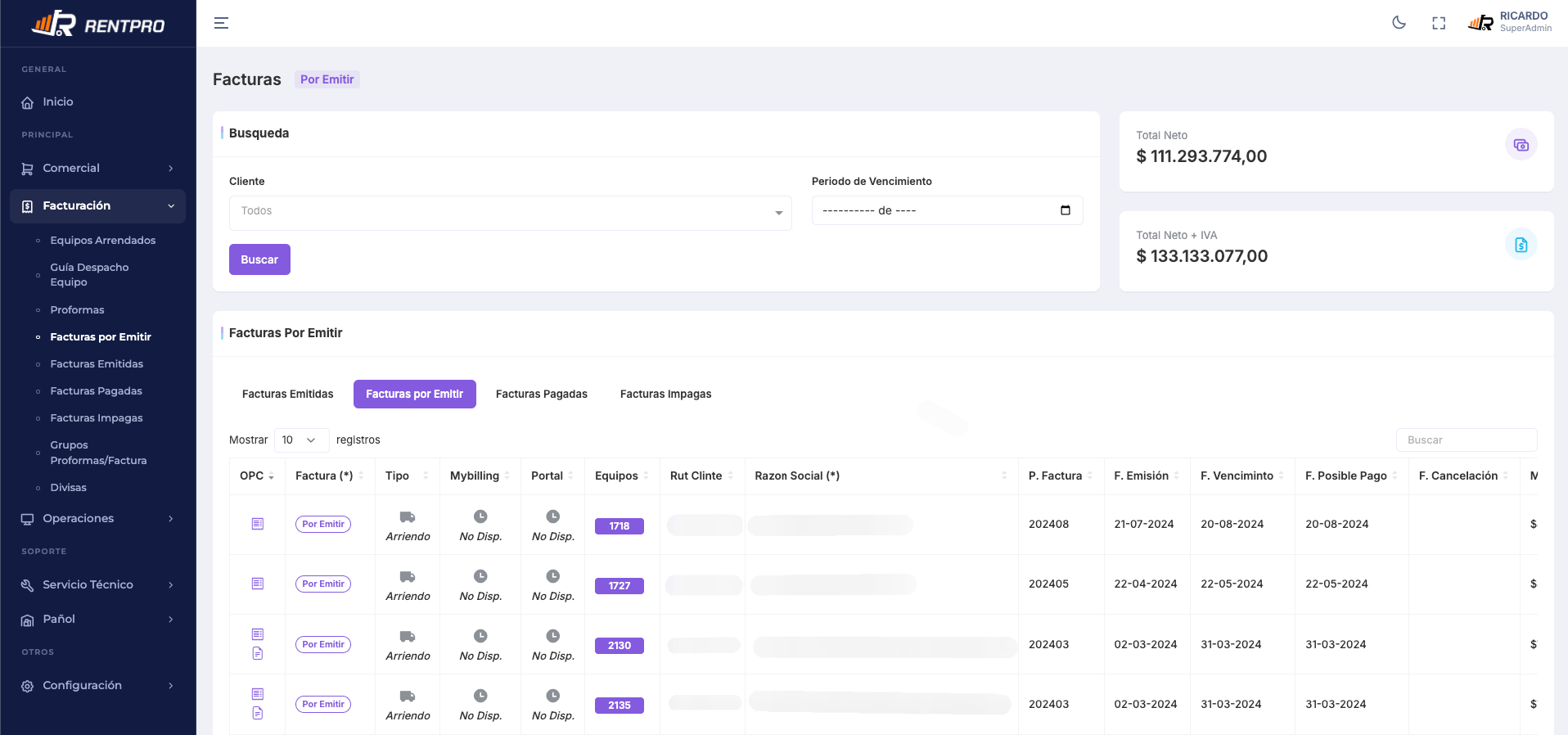Open the Cliente Todos dropdown

[510, 213]
